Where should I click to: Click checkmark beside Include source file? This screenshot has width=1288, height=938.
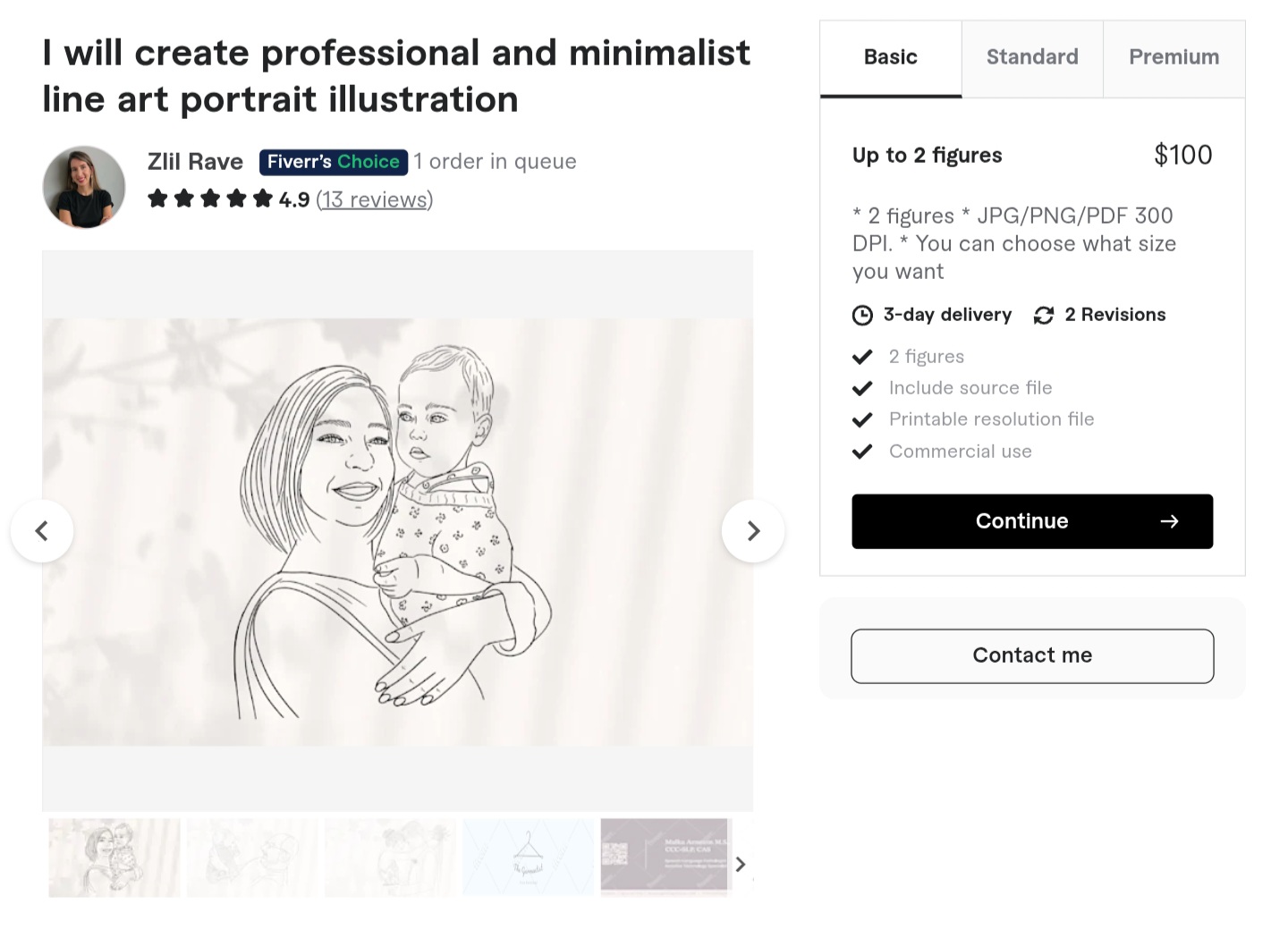tap(862, 388)
